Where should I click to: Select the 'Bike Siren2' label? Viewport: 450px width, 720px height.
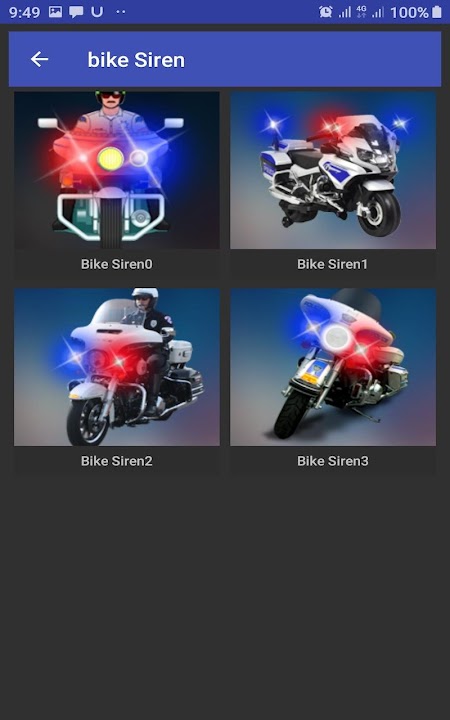point(117,461)
